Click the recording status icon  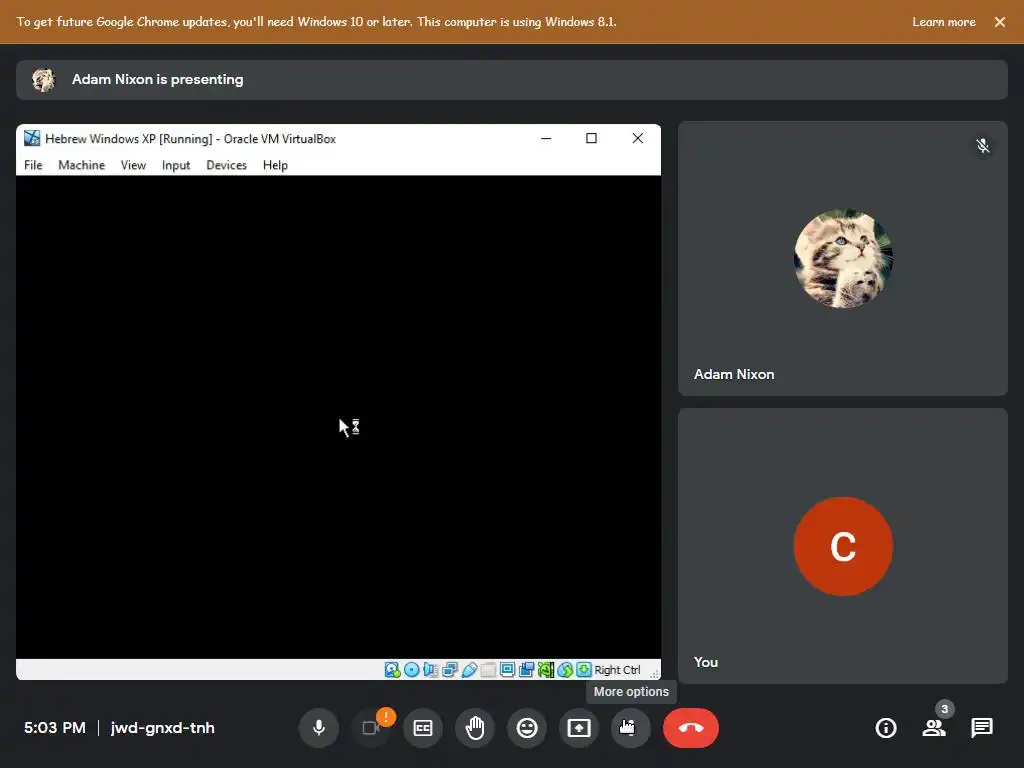[x=526, y=669]
